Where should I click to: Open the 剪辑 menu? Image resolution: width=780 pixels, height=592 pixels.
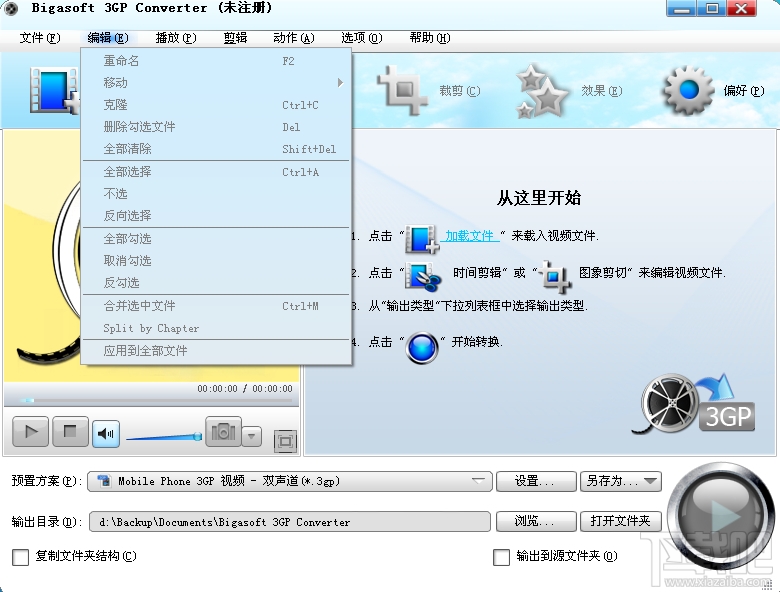(235, 38)
